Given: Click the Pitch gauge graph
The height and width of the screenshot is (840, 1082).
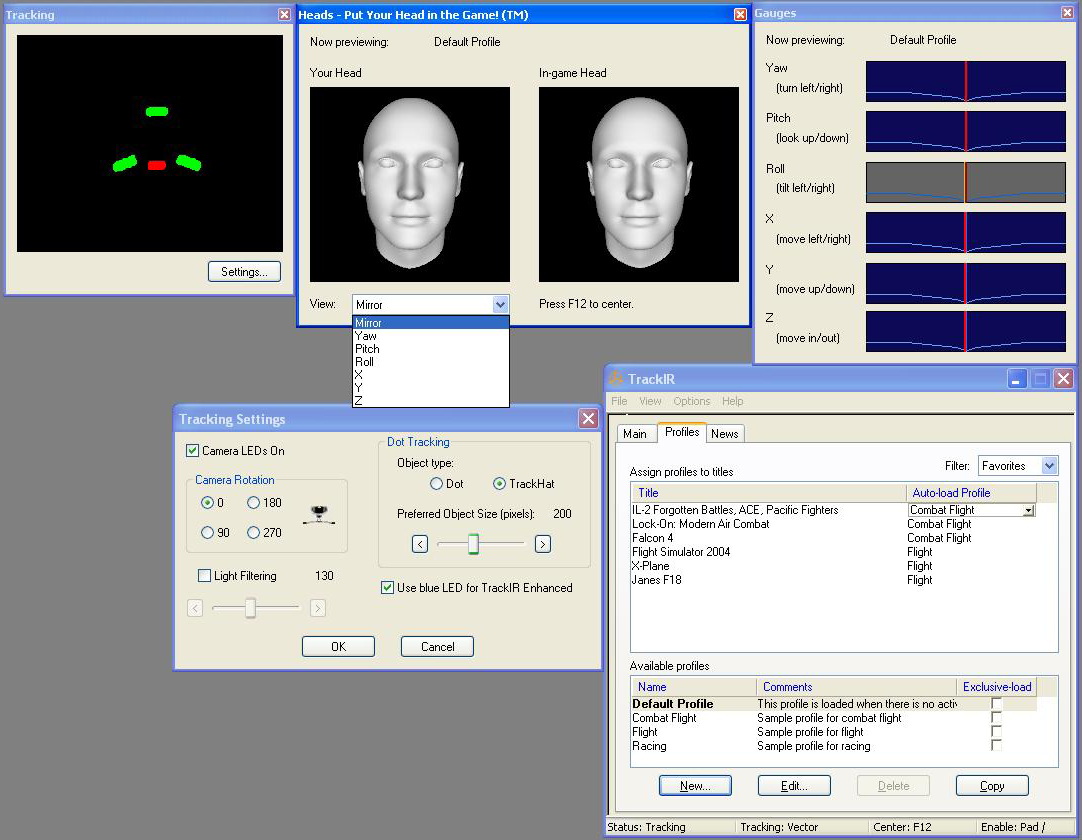Looking at the screenshot, I should pos(966,131).
